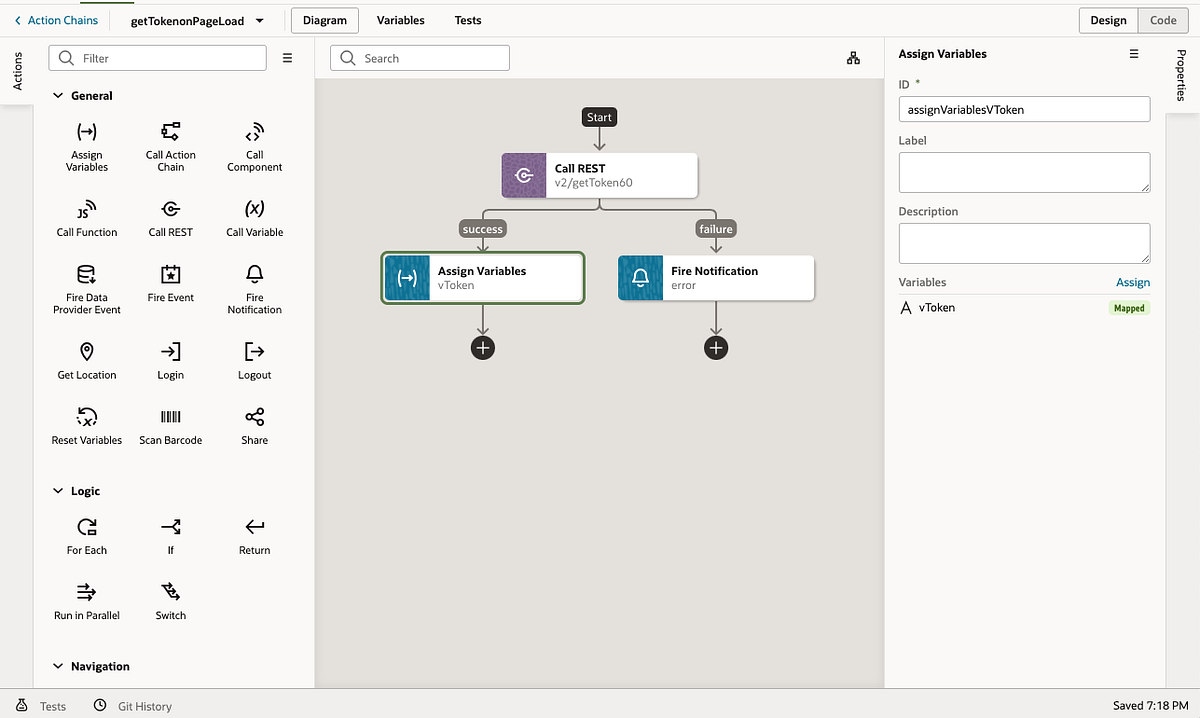Switch to the Variables tab

point(400,19)
